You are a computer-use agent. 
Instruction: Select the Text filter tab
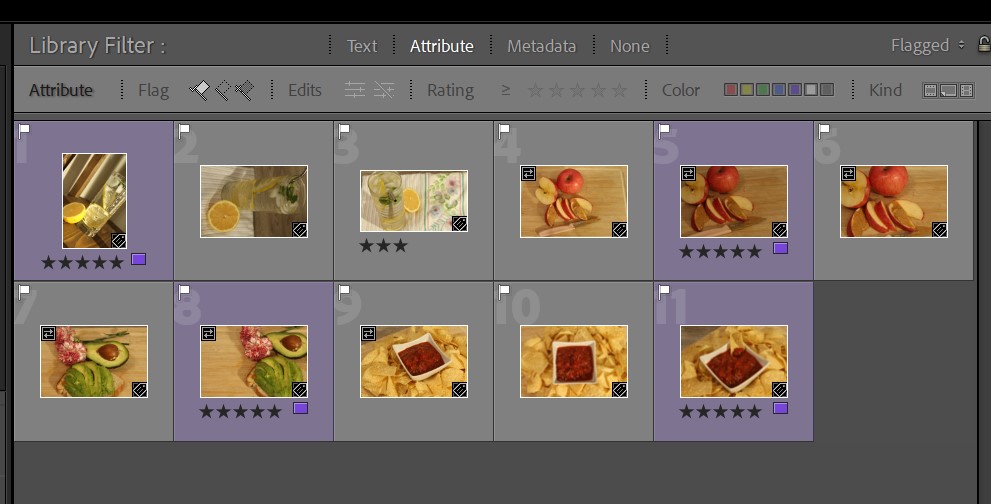tap(362, 46)
